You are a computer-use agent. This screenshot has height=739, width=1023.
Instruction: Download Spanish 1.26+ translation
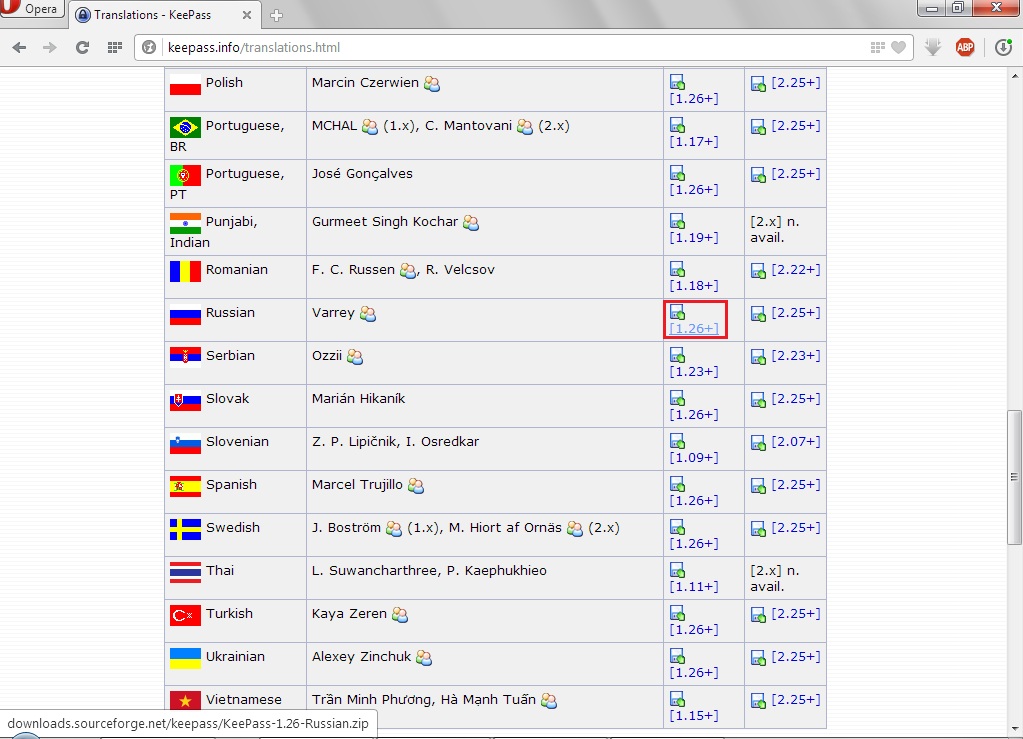tap(693, 500)
